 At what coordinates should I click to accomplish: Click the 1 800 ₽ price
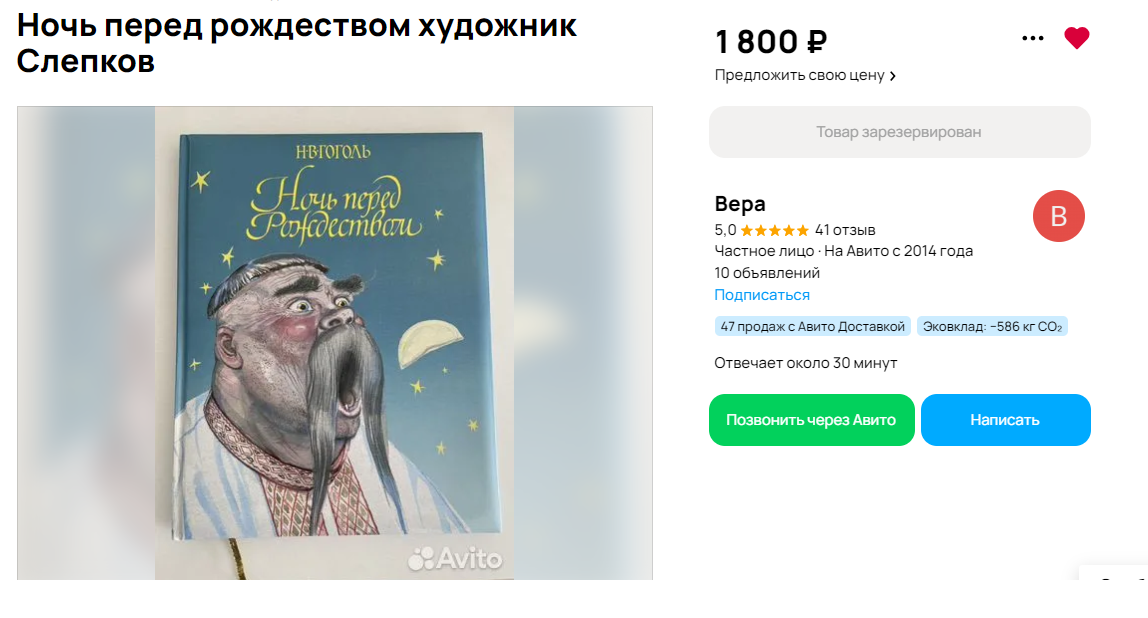tap(771, 42)
